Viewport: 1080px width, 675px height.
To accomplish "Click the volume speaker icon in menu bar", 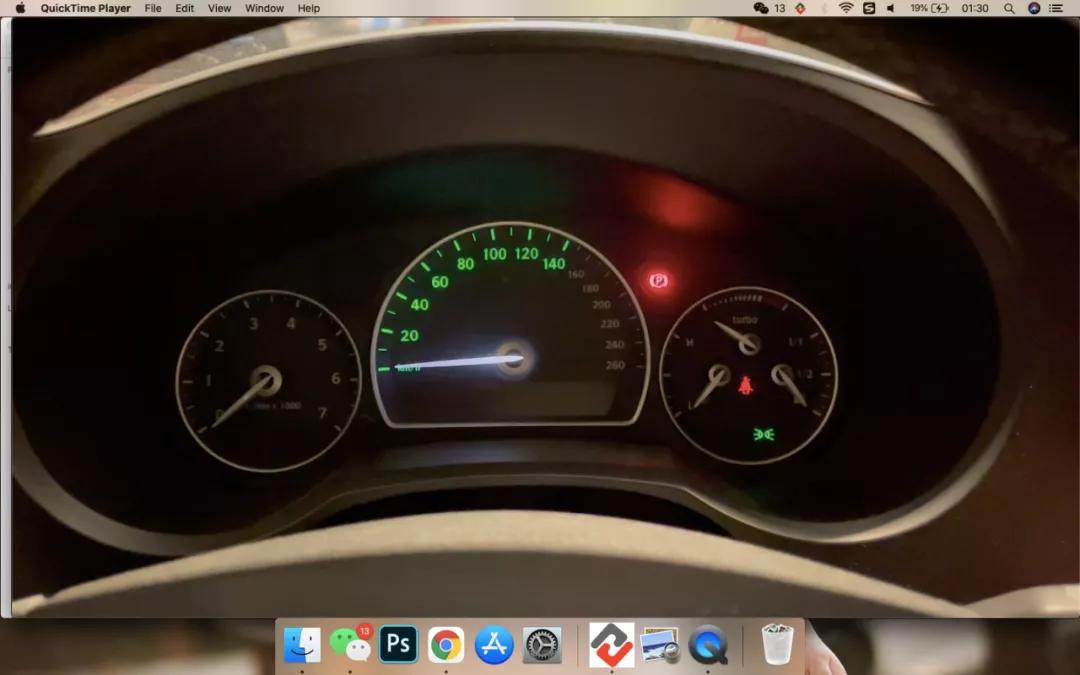I will pyautogui.click(x=890, y=8).
